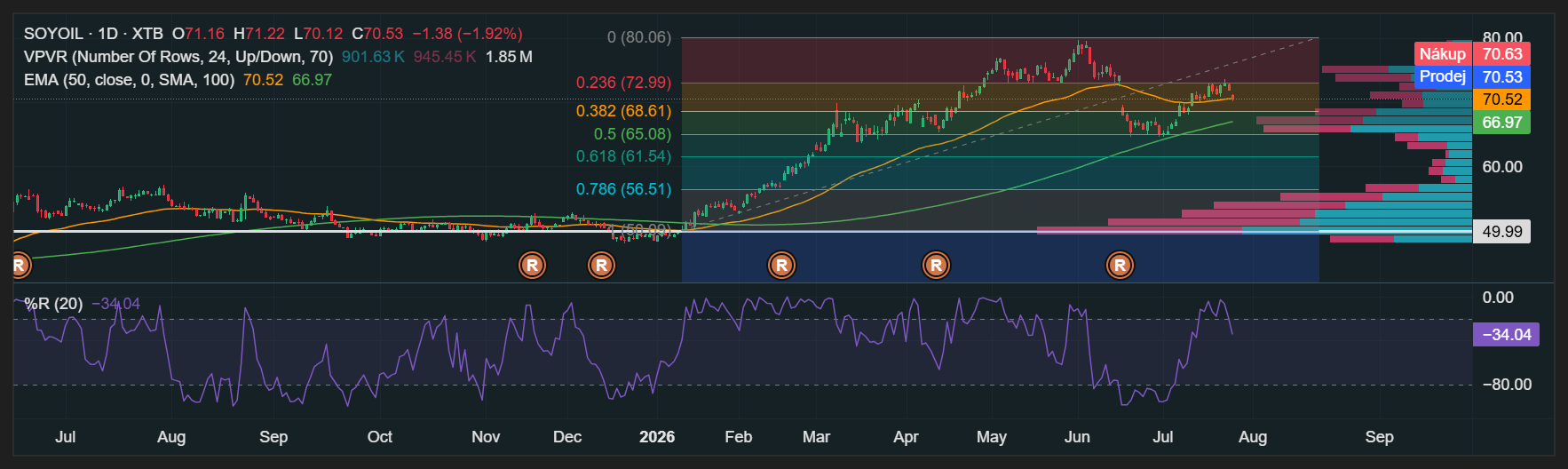Select the VPVR indicator legend
The height and width of the screenshot is (469, 1568).
pyautogui.click(x=178, y=57)
